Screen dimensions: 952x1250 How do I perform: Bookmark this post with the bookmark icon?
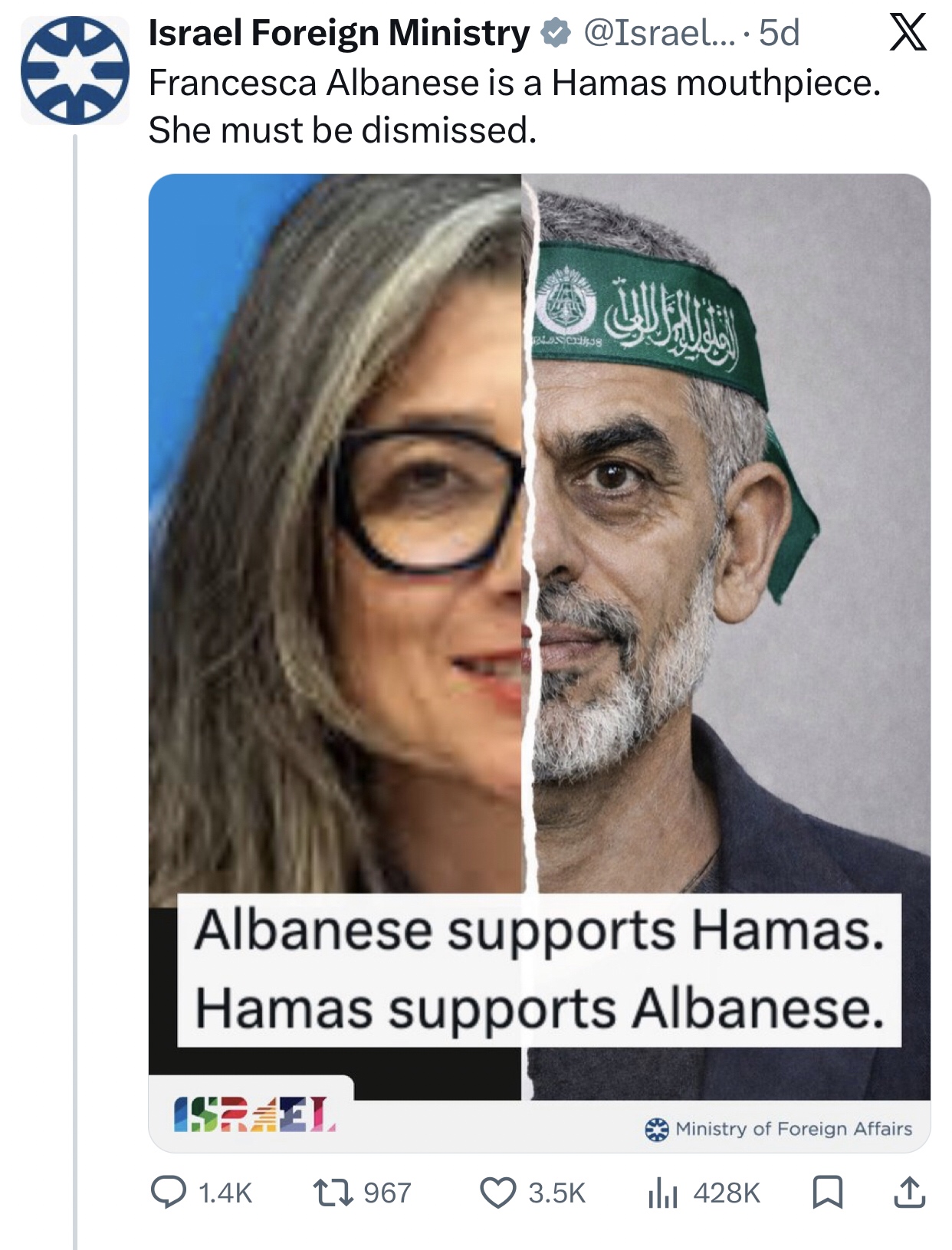(827, 1193)
